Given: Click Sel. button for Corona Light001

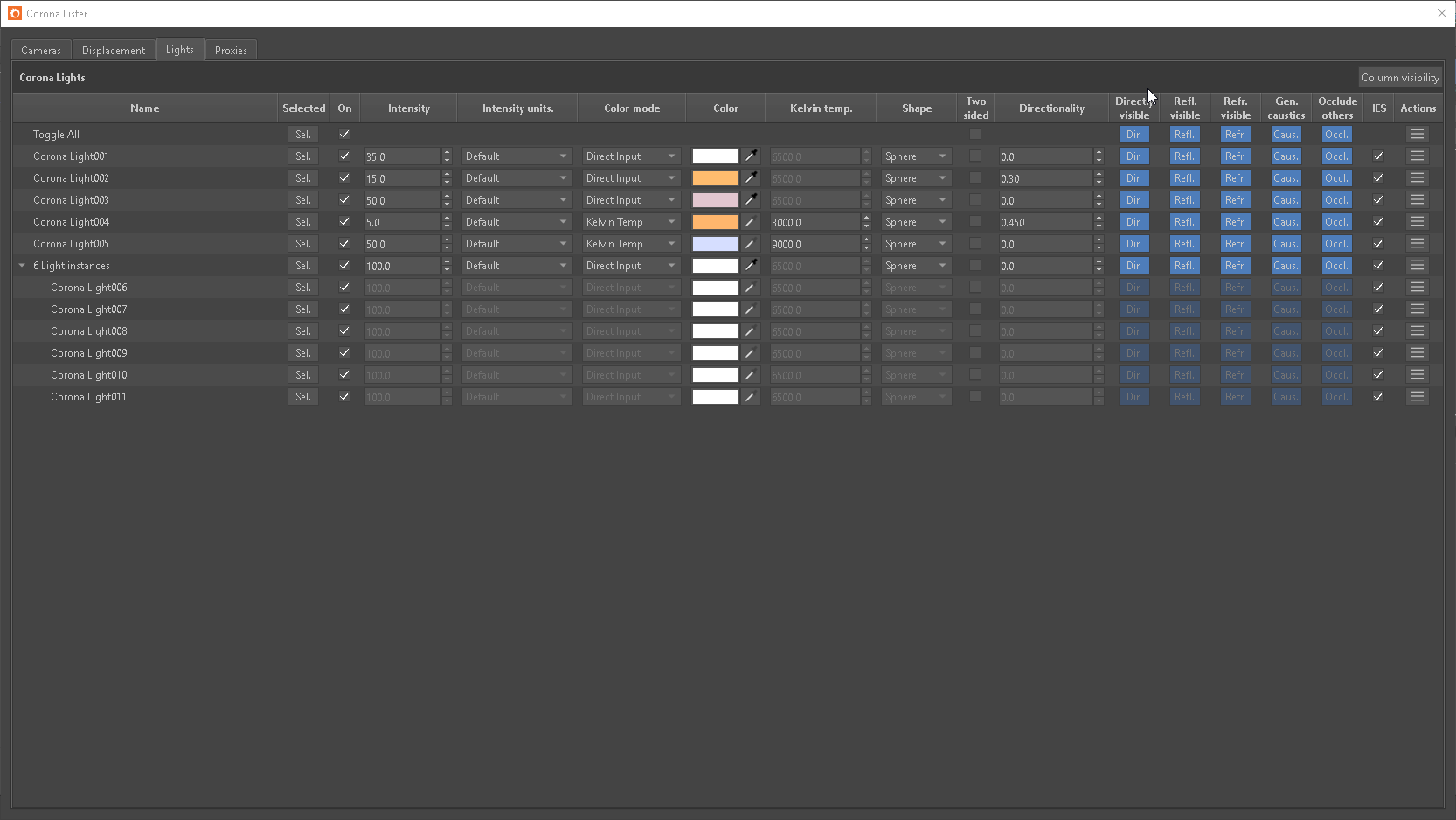Looking at the screenshot, I should coord(303,156).
